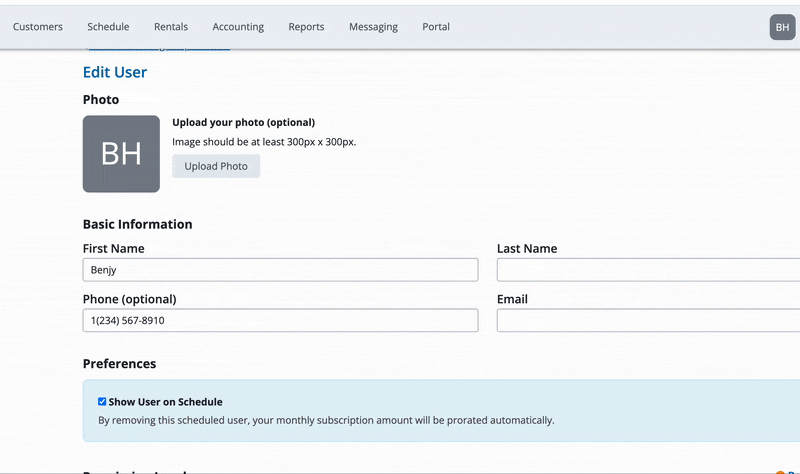This screenshot has height=474, width=800.
Task: Click the subscription proration notice text
Action: click(326, 420)
